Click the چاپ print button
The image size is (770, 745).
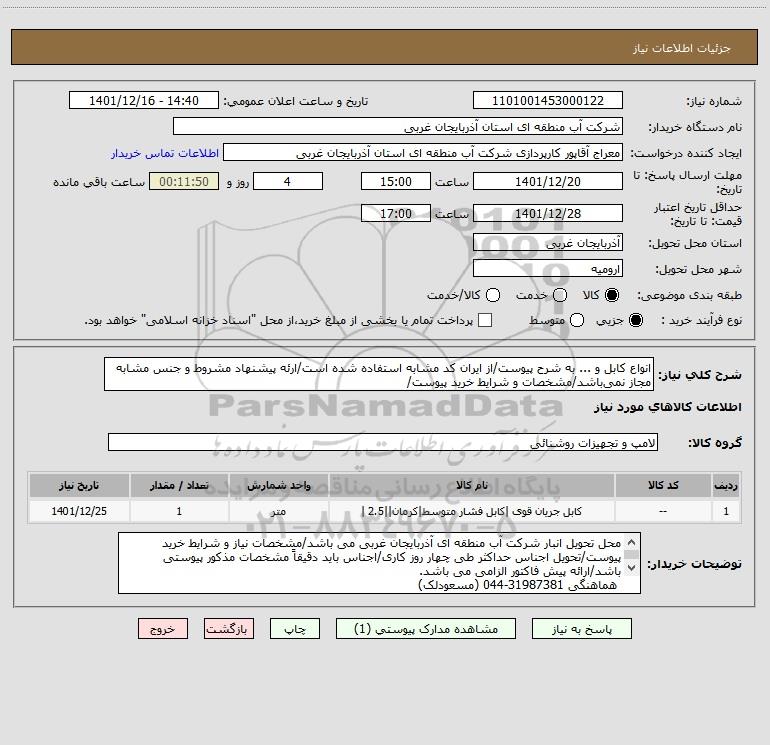tap(295, 629)
